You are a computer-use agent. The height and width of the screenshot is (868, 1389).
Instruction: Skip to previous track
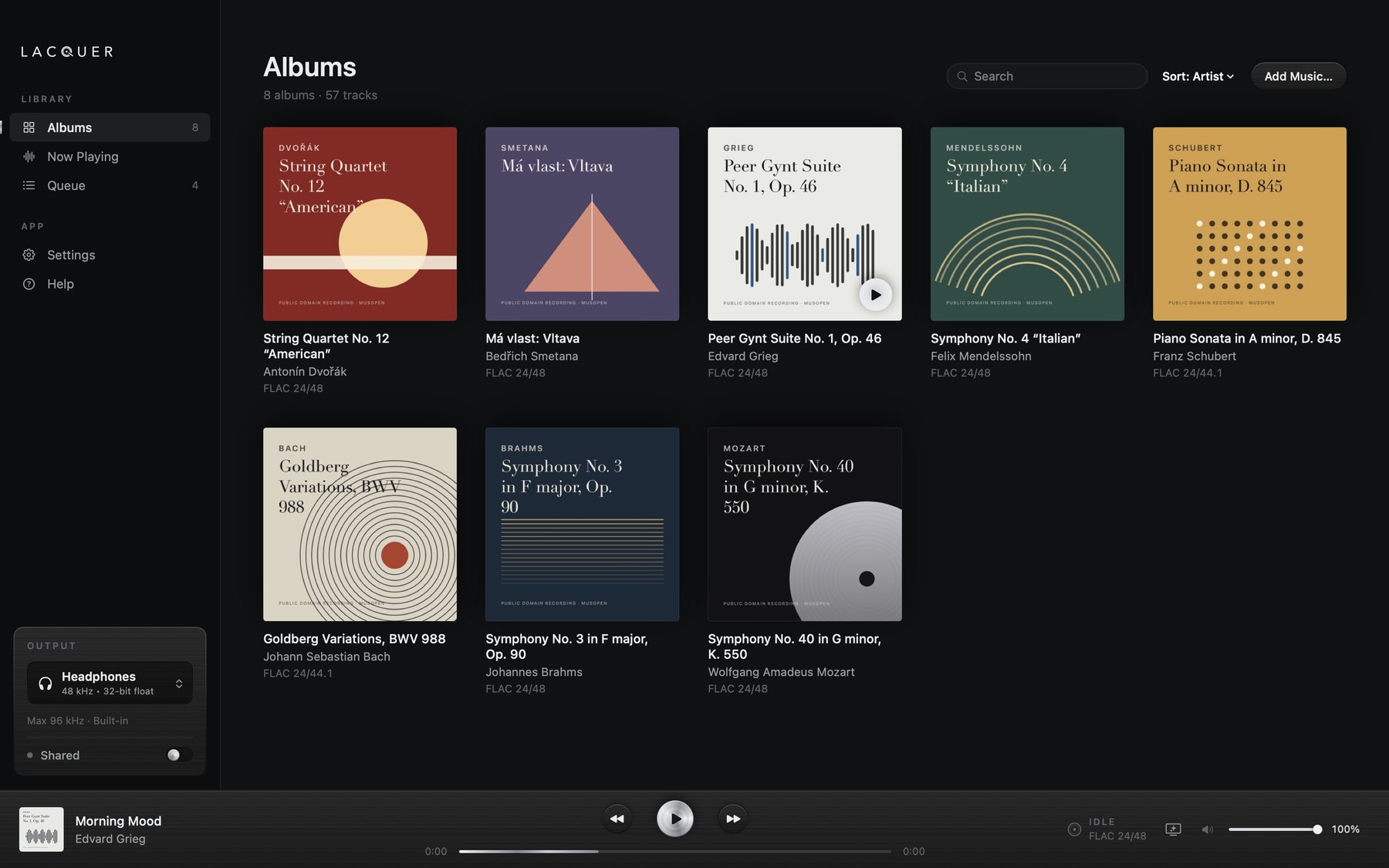pyautogui.click(x=617, y=819)
